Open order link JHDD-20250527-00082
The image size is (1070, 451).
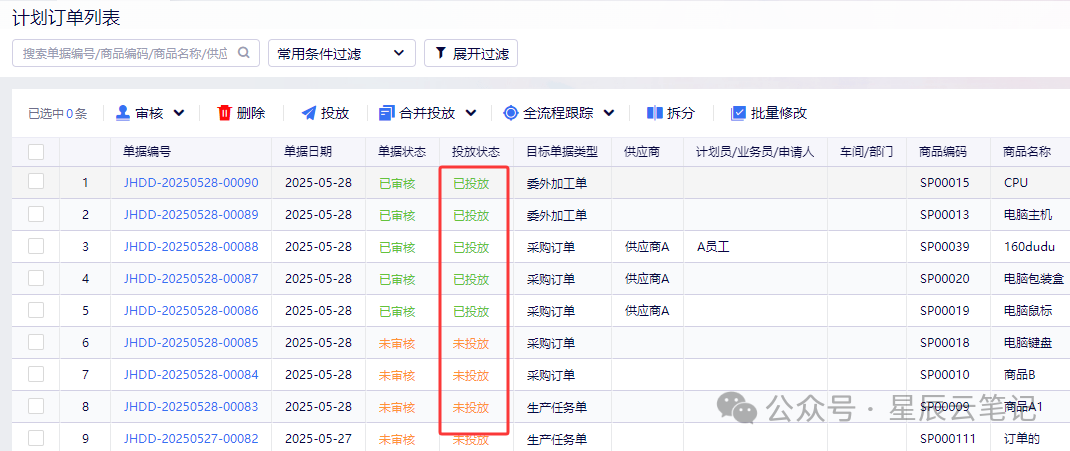pyautogui.click(x=191, y=439)
